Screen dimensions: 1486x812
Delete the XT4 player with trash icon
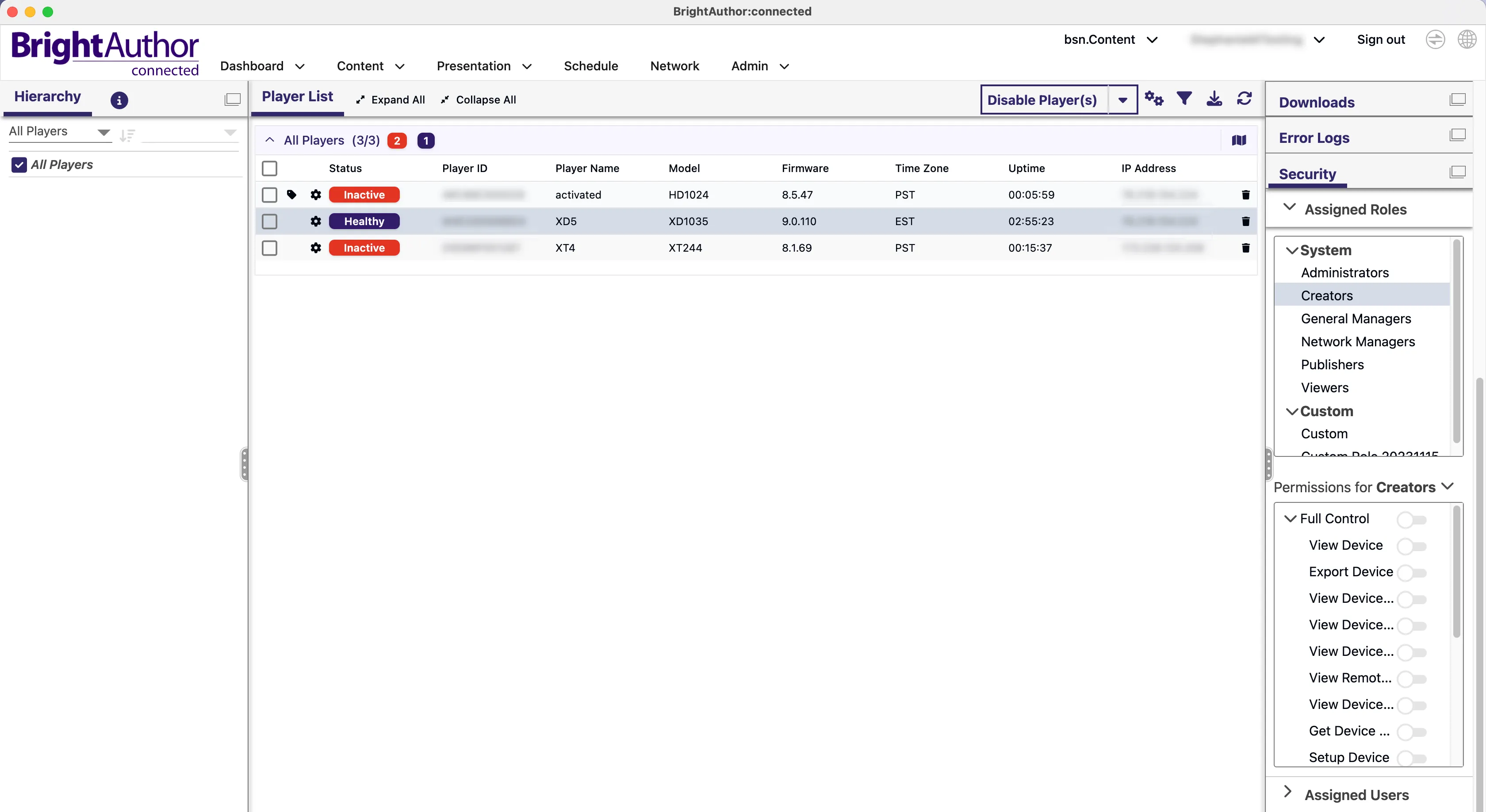tap(1245, 248)
